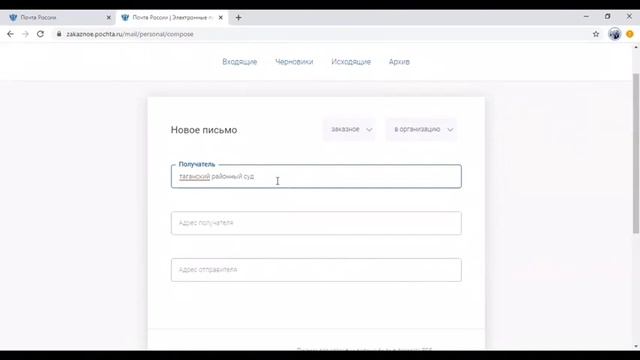
Task: Restore down the browser window
Action: pyautogui.click(x=607, y=17)
